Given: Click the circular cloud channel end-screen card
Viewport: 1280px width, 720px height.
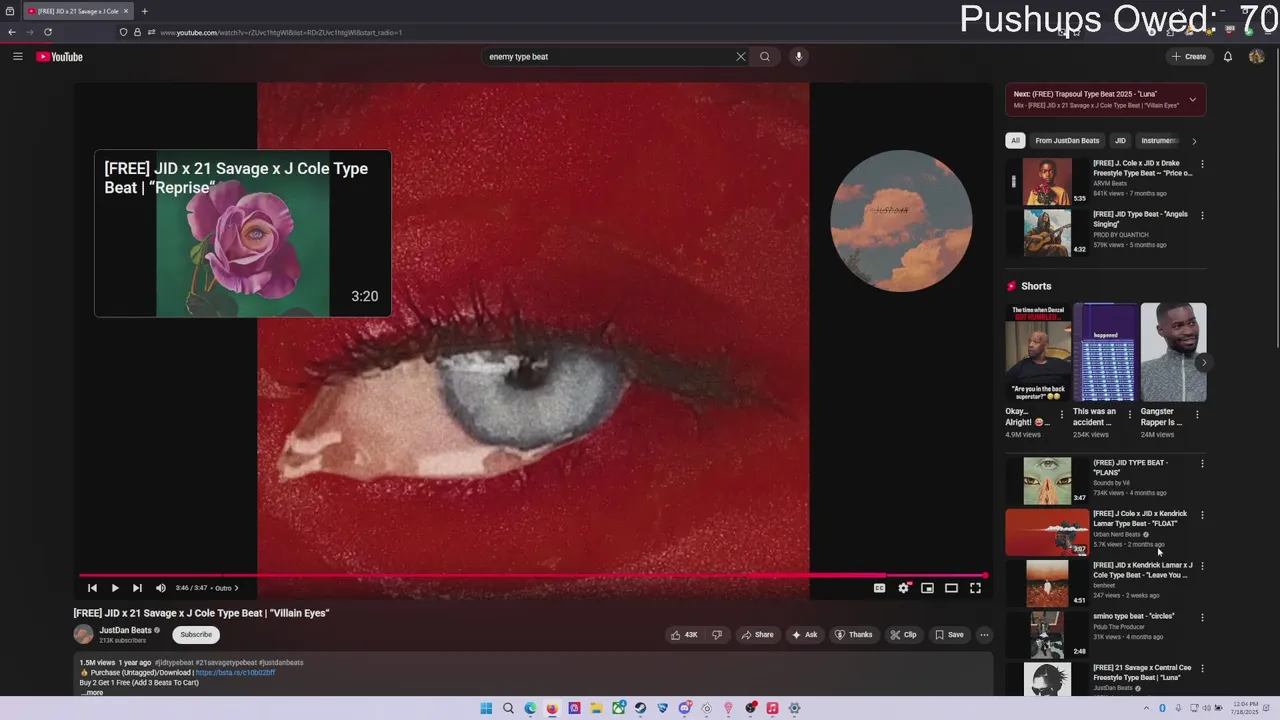Looking at the screenshot, I should tap(901, 221).
